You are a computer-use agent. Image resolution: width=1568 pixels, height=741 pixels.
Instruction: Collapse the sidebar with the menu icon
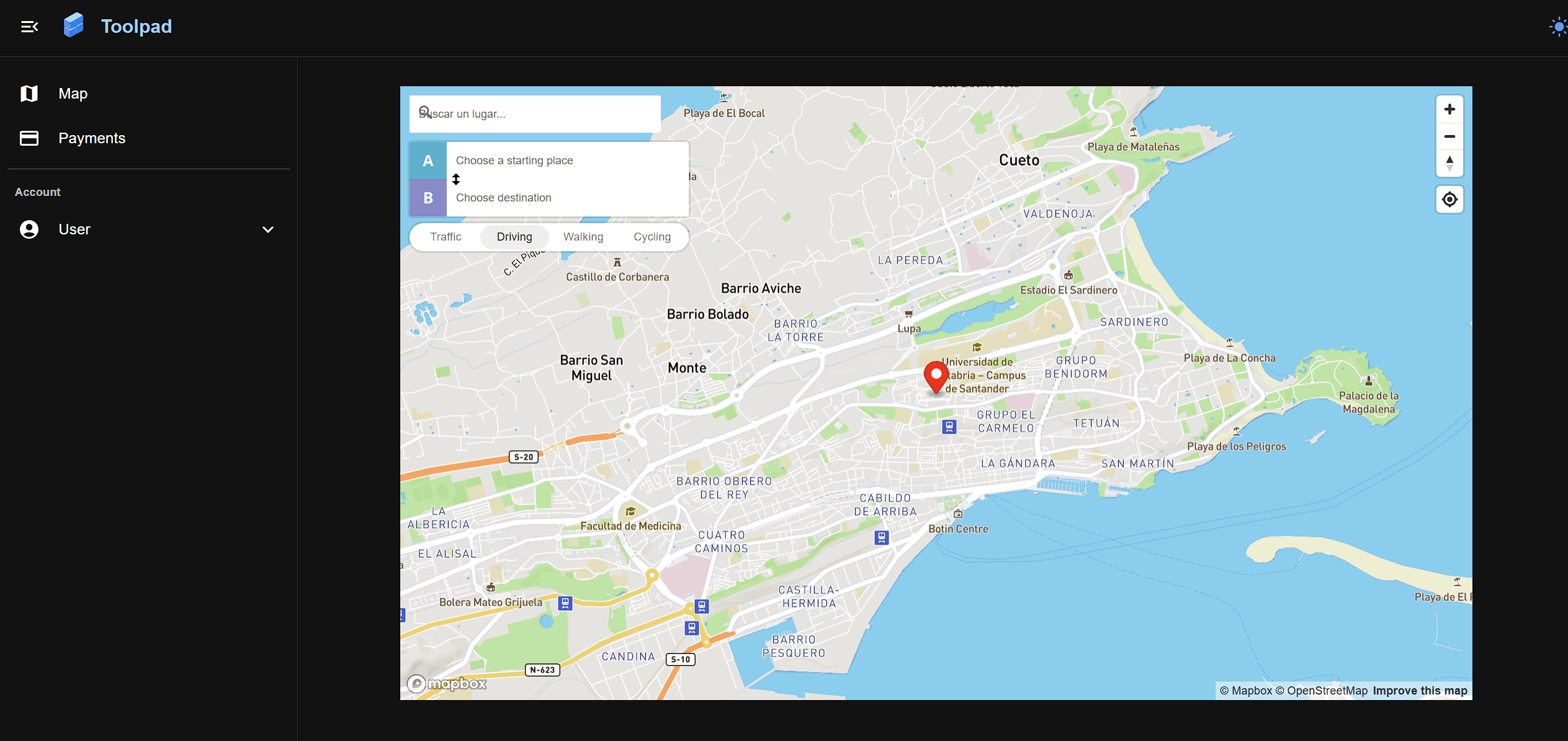point(29,27)
